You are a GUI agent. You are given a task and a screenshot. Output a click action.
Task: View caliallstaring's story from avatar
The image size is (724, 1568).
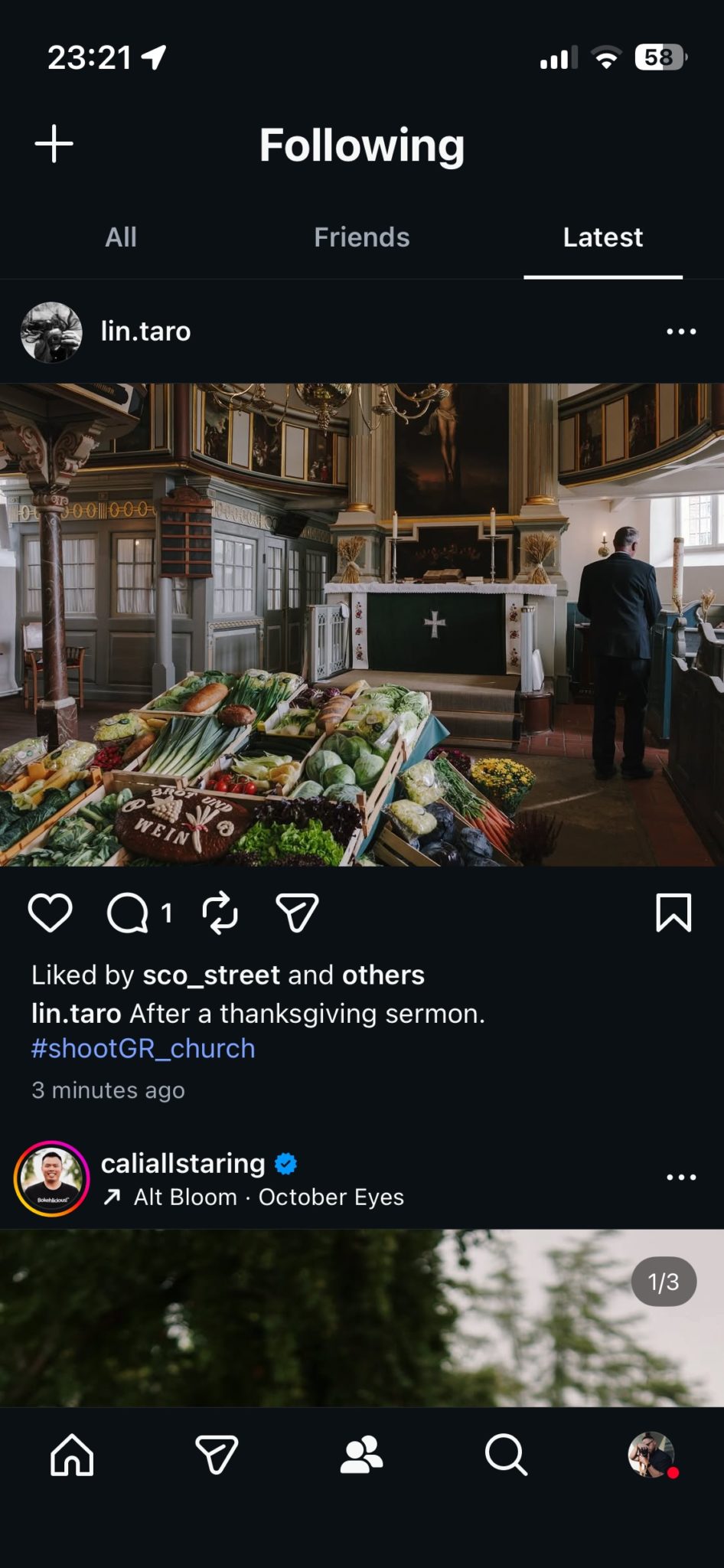pos(52,1178)
